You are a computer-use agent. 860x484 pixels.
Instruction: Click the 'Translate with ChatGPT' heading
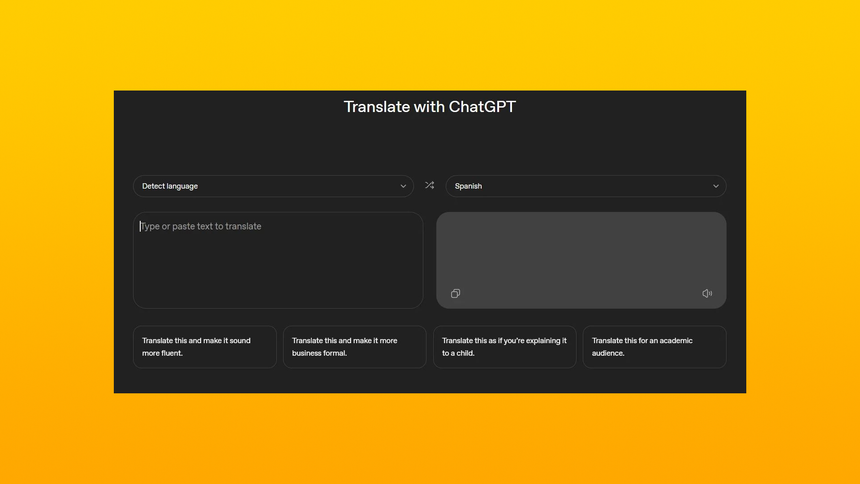coord(429,106)
